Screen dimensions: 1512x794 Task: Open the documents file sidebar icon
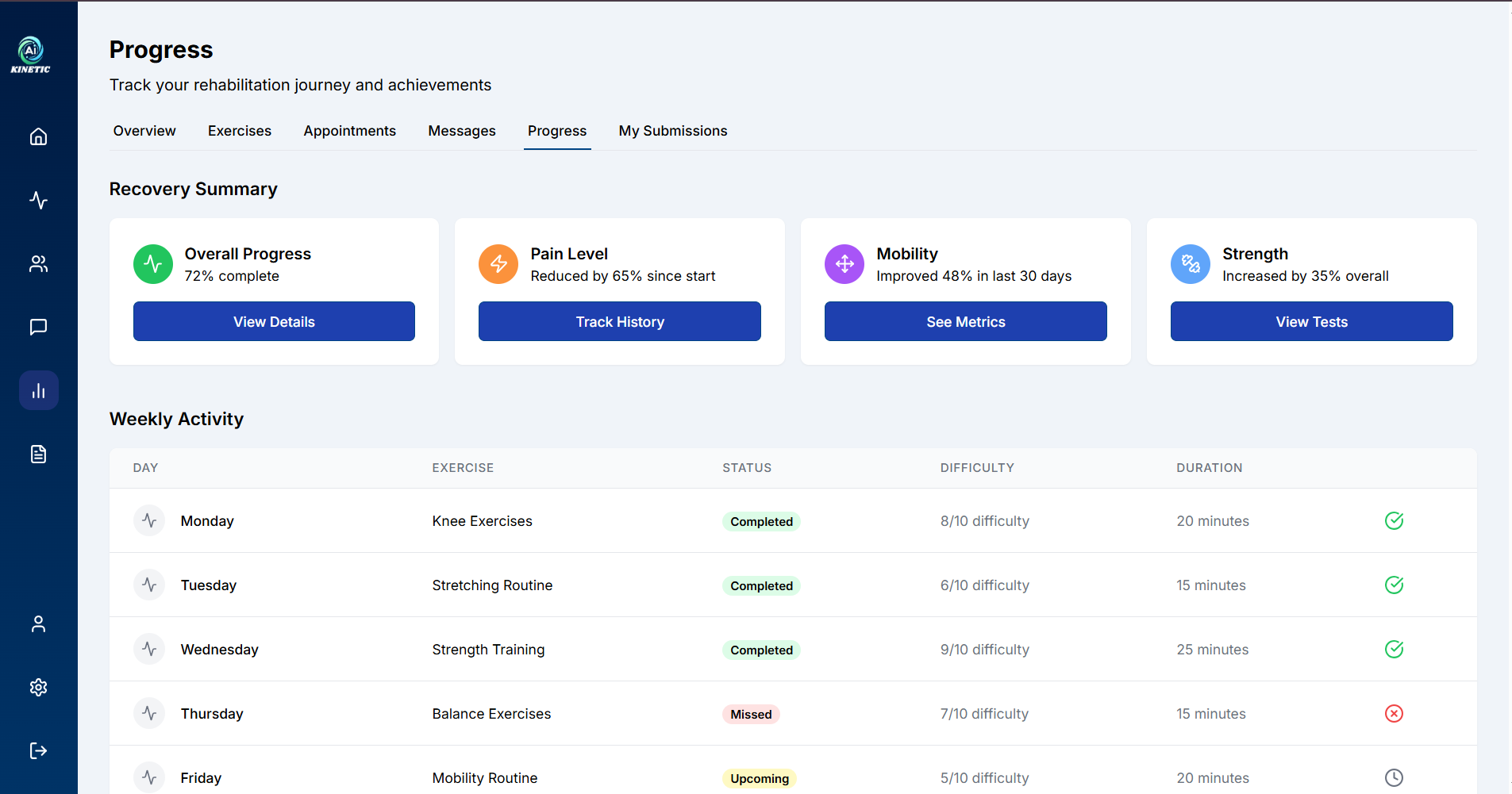coord(38,454)
